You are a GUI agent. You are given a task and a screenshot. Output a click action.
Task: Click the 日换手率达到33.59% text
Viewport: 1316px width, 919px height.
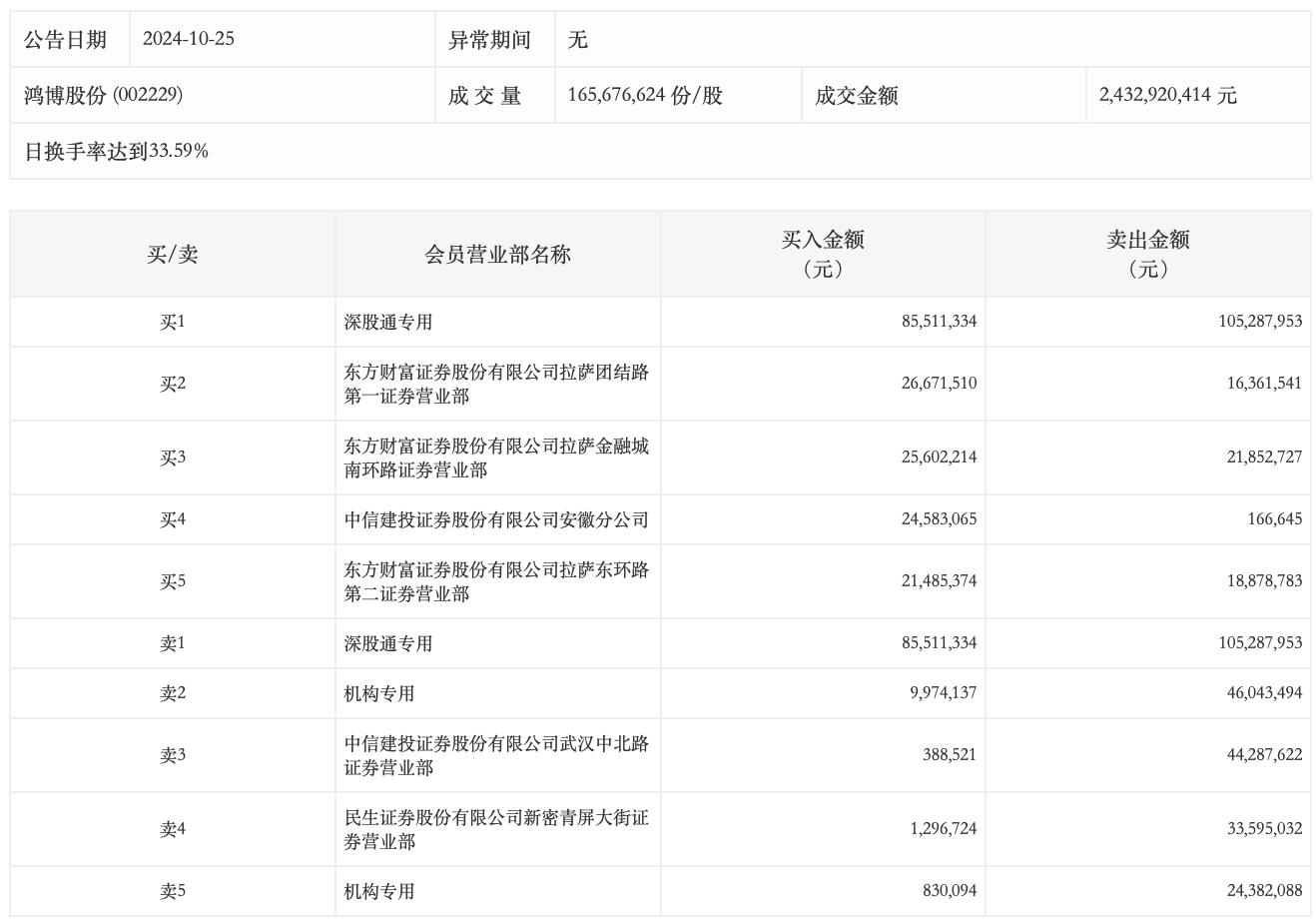click(x=116, y=152)
